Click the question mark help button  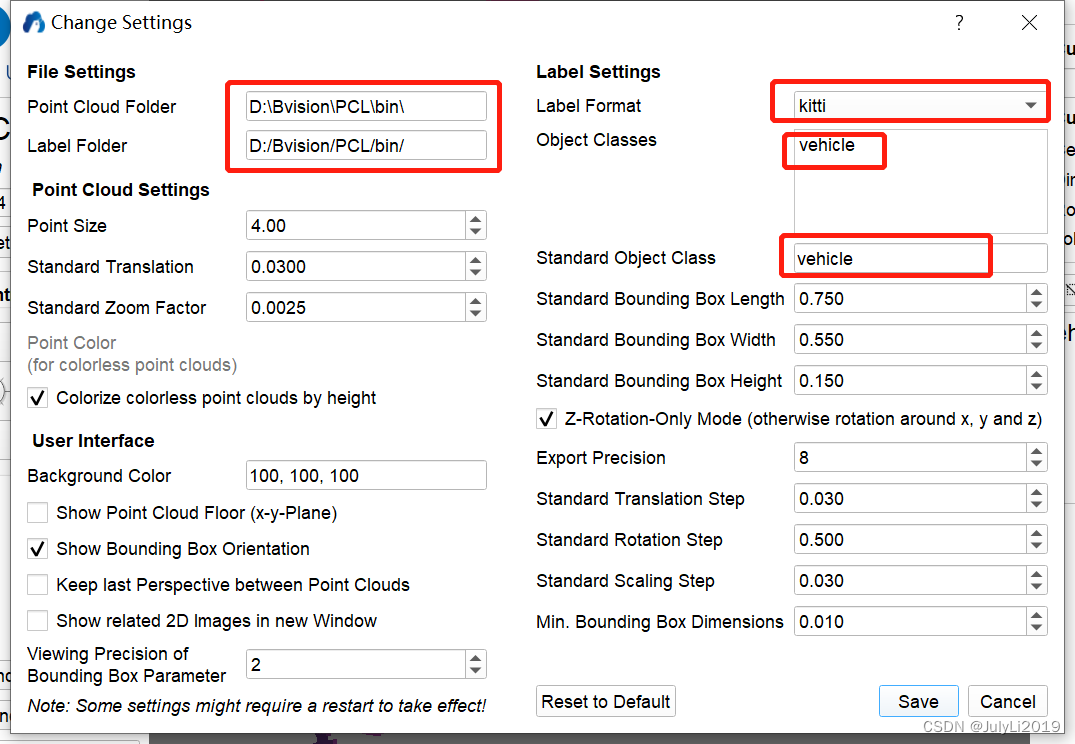coord(959,23)
